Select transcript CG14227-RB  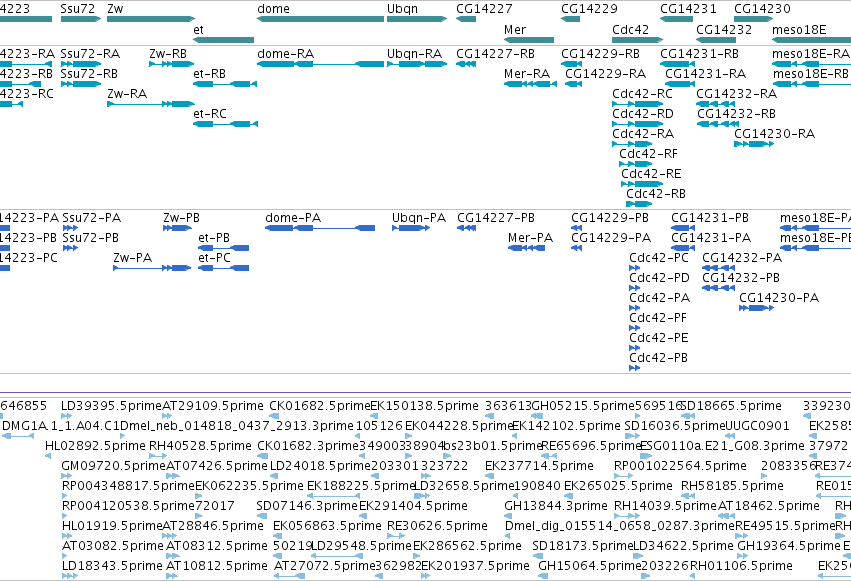[x=466, y=64]
